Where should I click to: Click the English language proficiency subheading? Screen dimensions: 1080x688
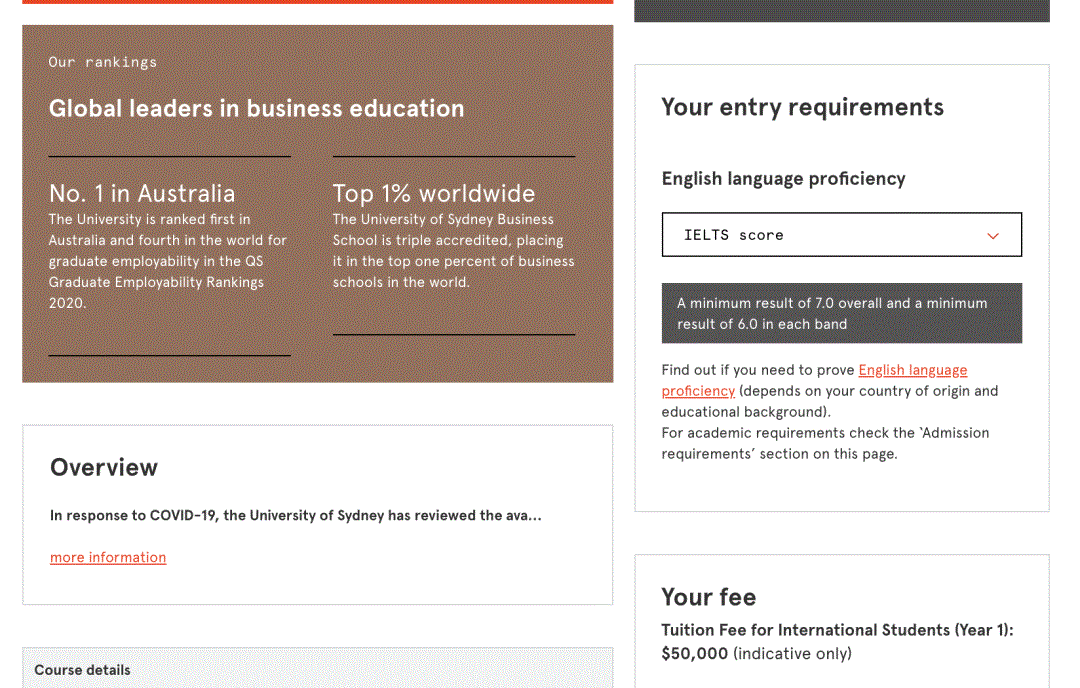(x=783, y=178)
